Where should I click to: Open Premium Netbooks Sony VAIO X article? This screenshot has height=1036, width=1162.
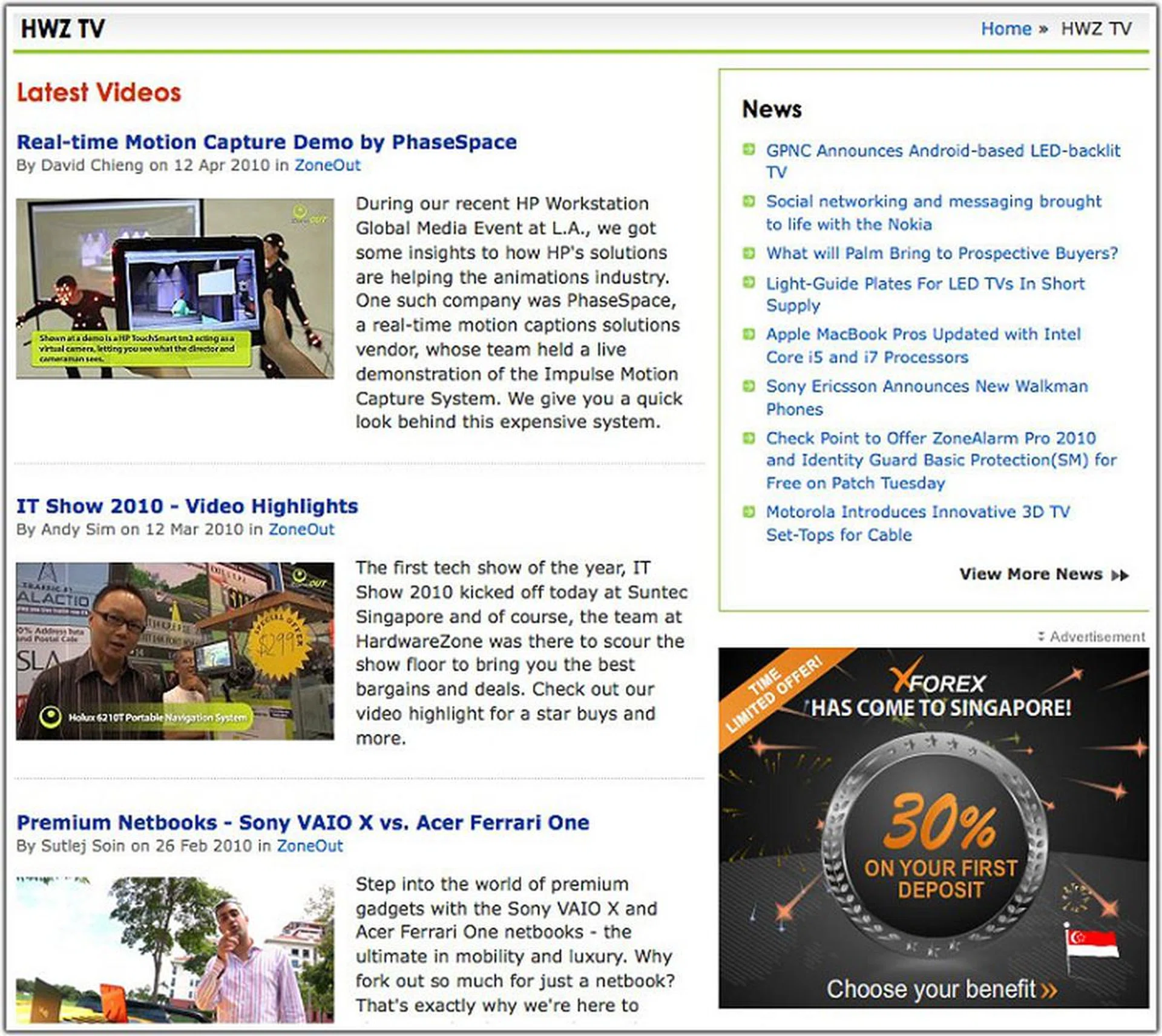[303, 822]
